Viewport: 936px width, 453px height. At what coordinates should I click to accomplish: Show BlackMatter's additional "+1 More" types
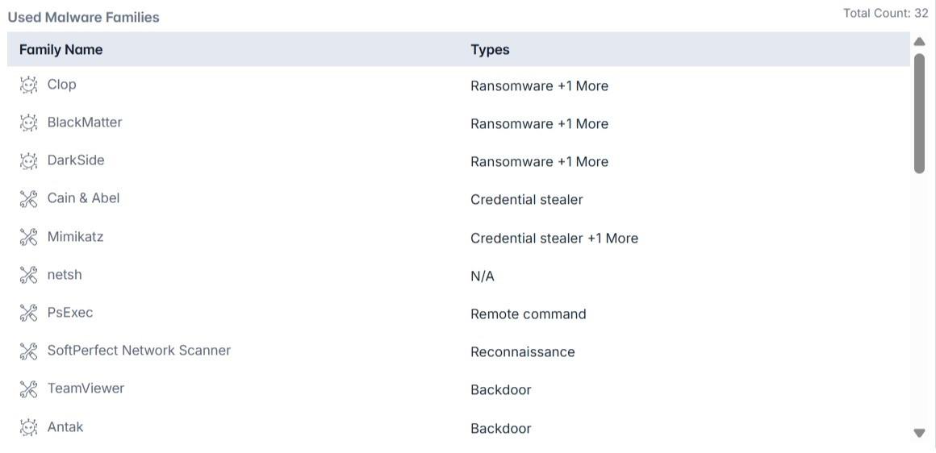click(x=584, y=124)
